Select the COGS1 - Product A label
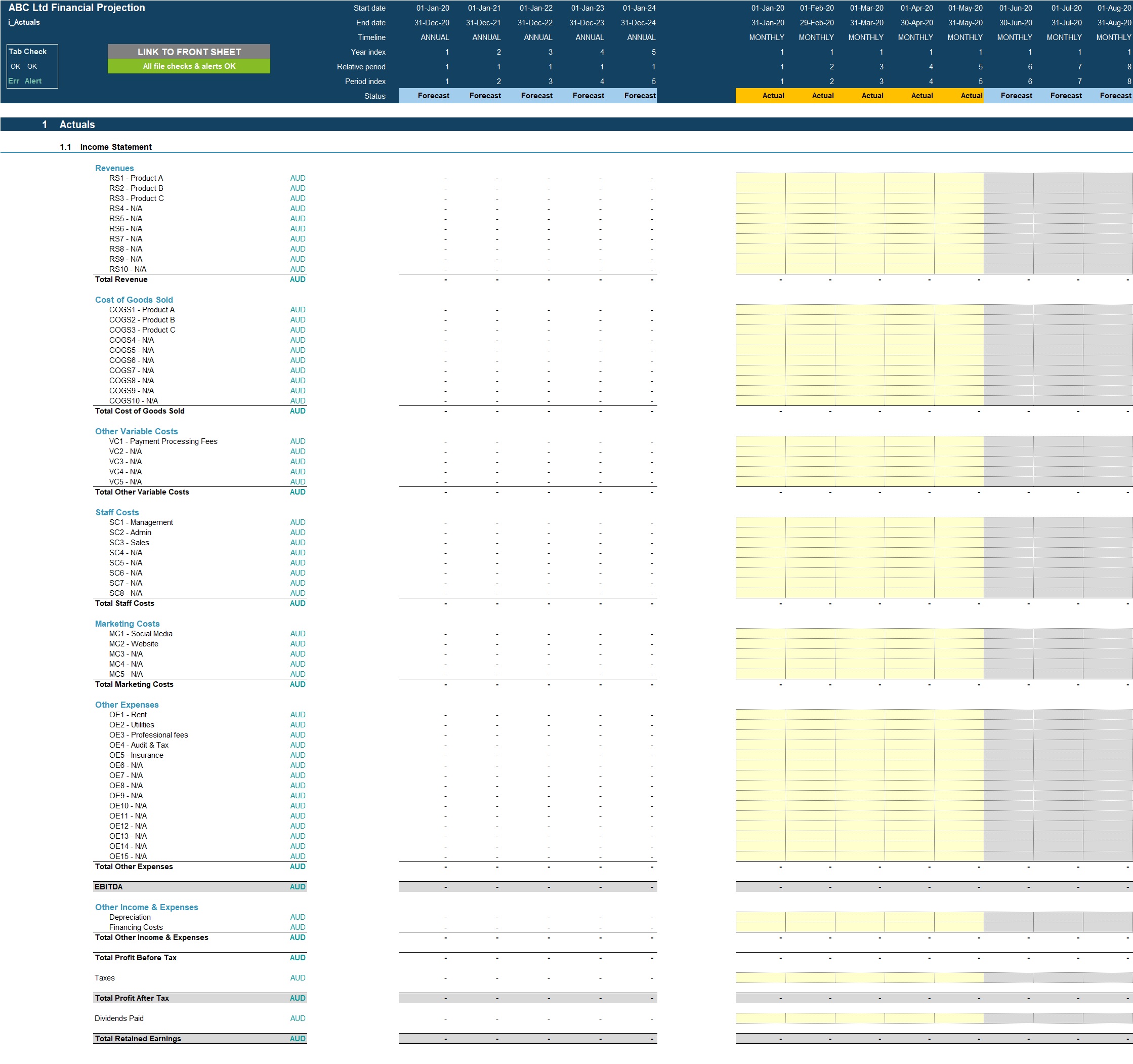 (142, 310)
